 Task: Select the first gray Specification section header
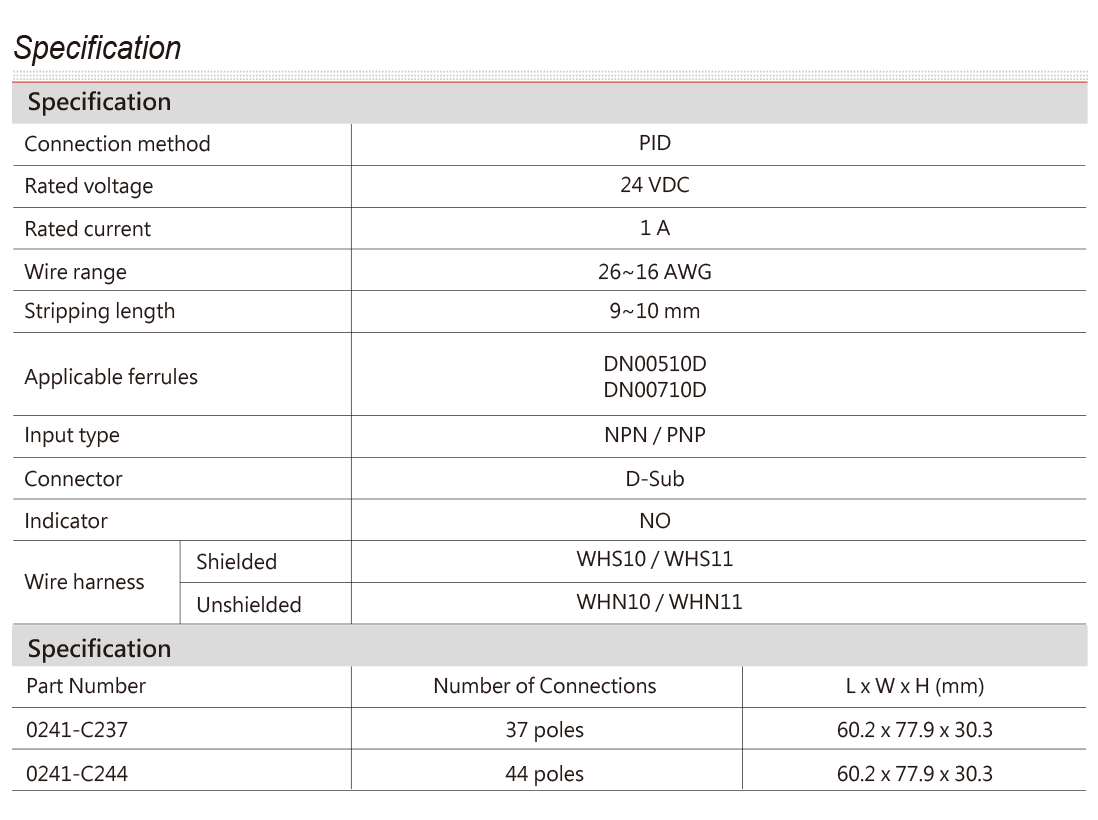[x=550, y=102]
